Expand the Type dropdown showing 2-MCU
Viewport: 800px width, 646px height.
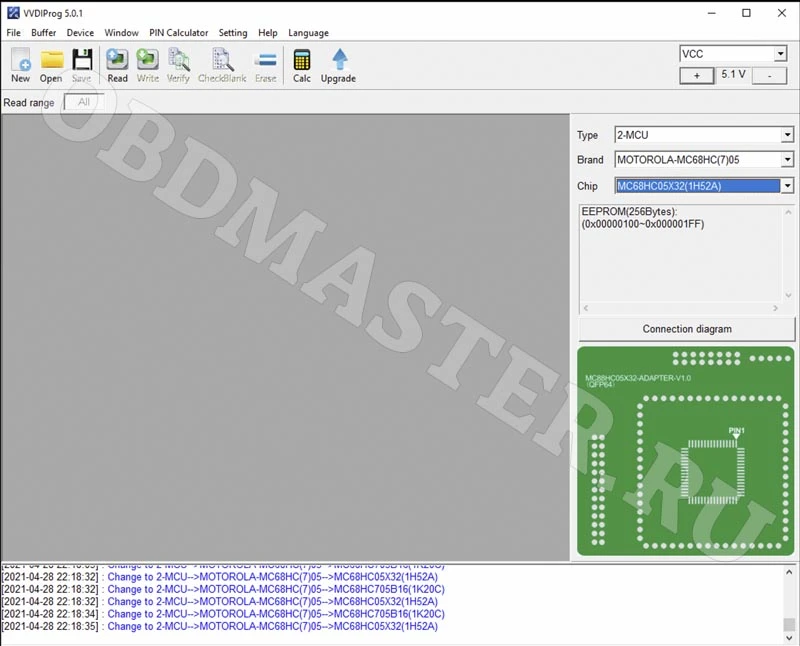point(787,135)
